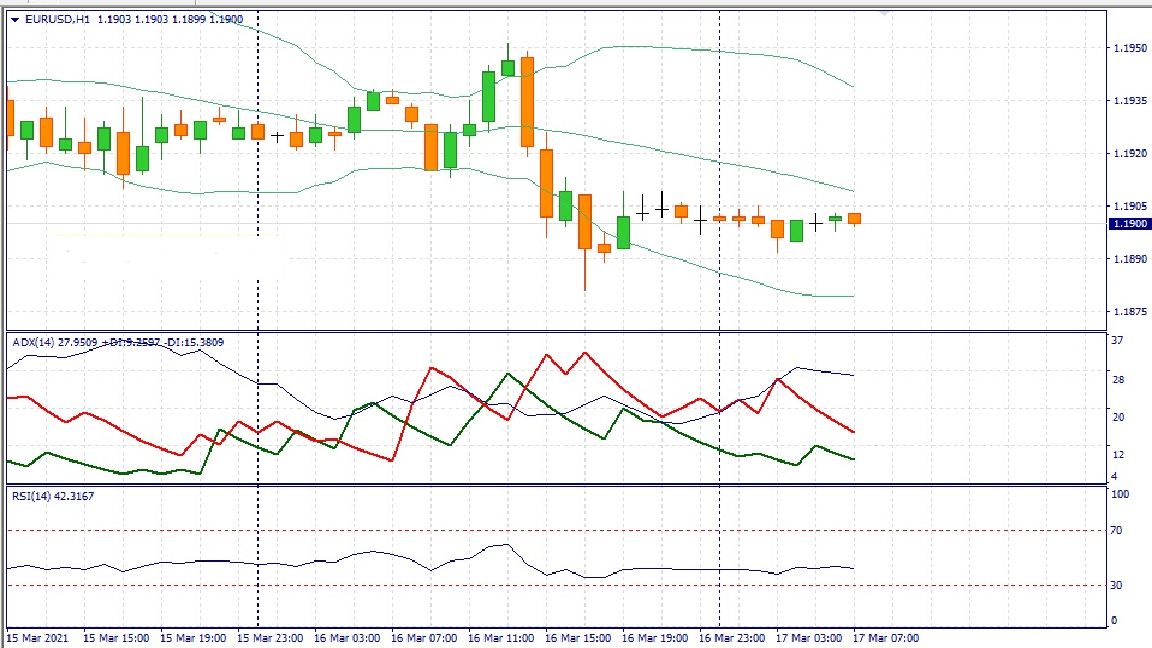The height and width of the screenshot is (648, 1152).
Task: Click the ADX(14) indicator label
Action: coord(35,342)
